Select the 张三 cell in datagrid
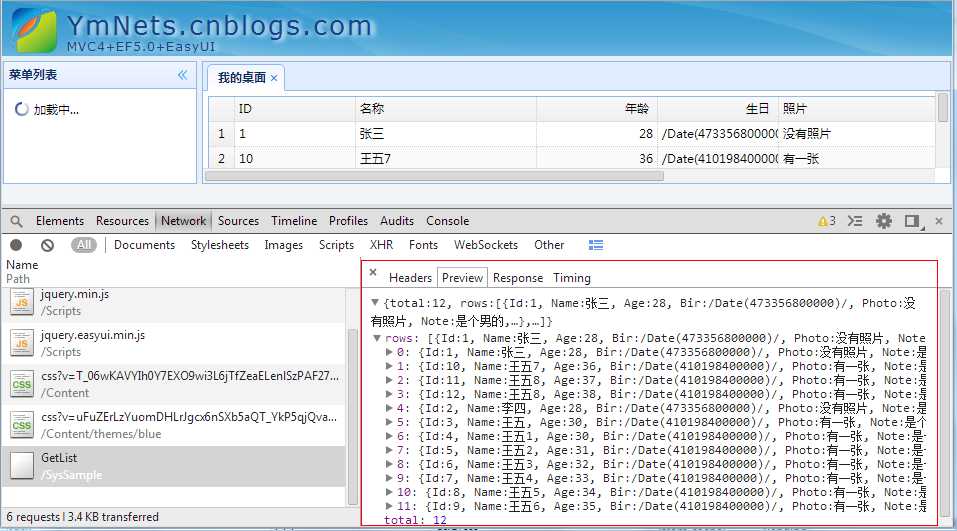Viewport: 957px width, 531px height. coord(446,134)
